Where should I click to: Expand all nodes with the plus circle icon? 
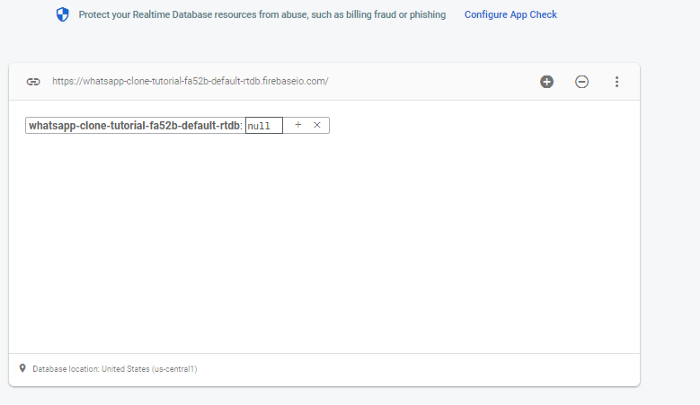click(x=547, y=81)
